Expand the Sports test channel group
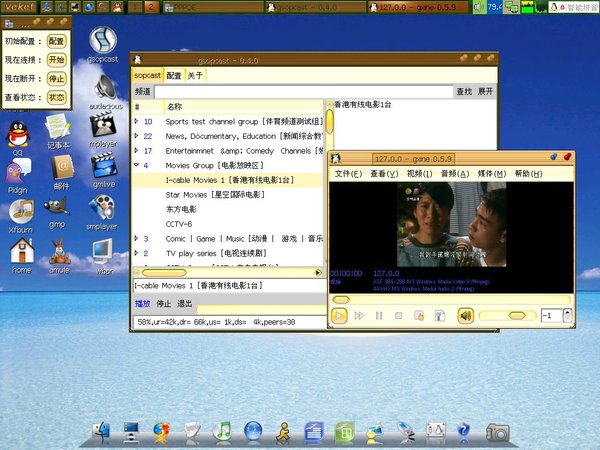 [137, 122]
